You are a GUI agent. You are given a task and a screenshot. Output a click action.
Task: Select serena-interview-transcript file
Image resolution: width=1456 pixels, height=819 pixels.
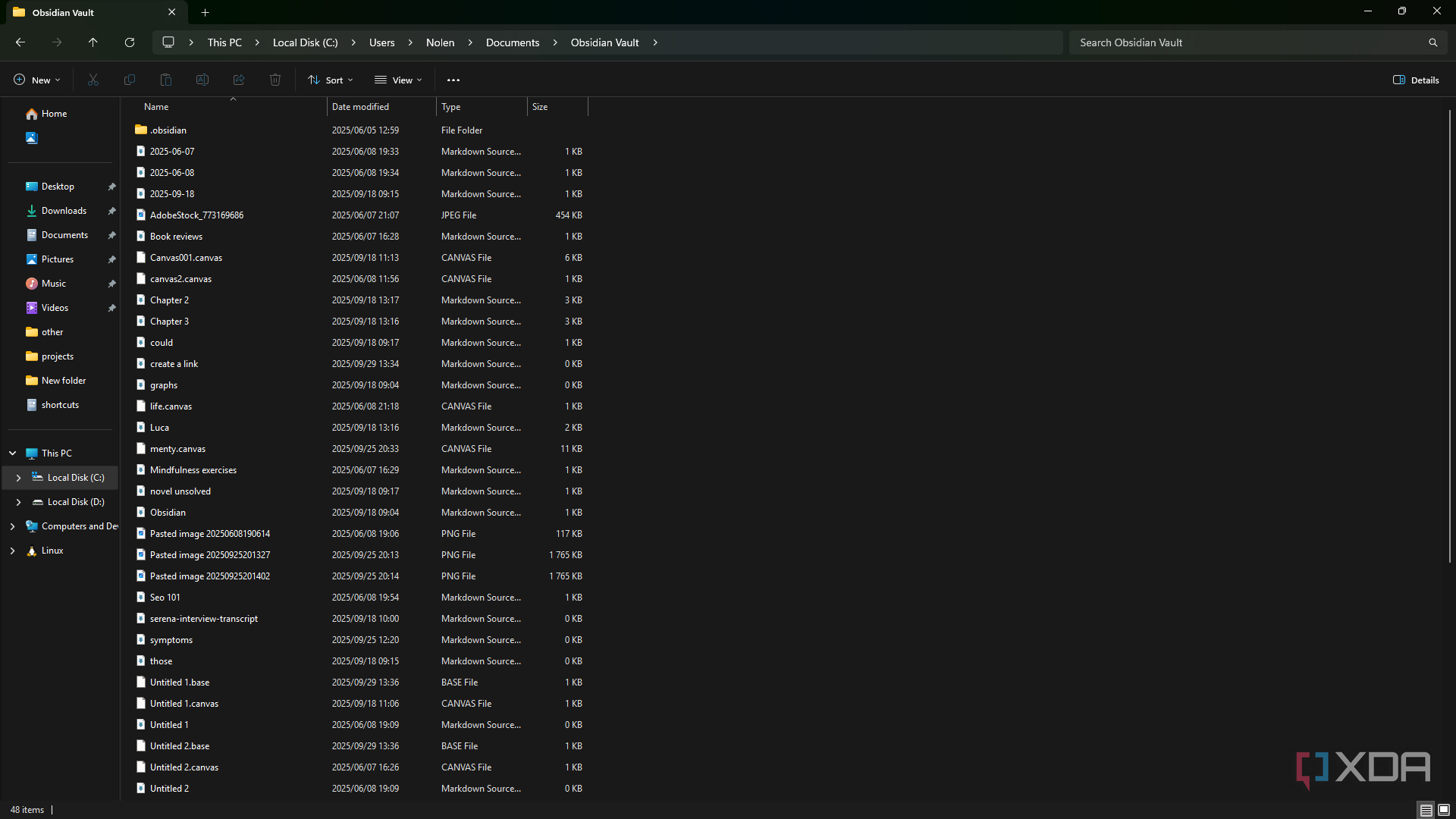pyautogui.click(x=204, y=619)
